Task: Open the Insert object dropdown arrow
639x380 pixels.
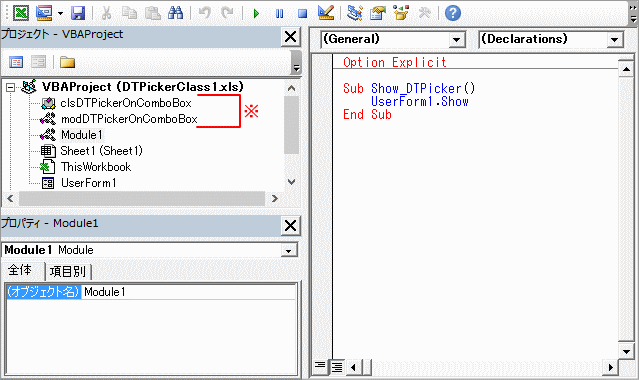Action: point(60,13)
